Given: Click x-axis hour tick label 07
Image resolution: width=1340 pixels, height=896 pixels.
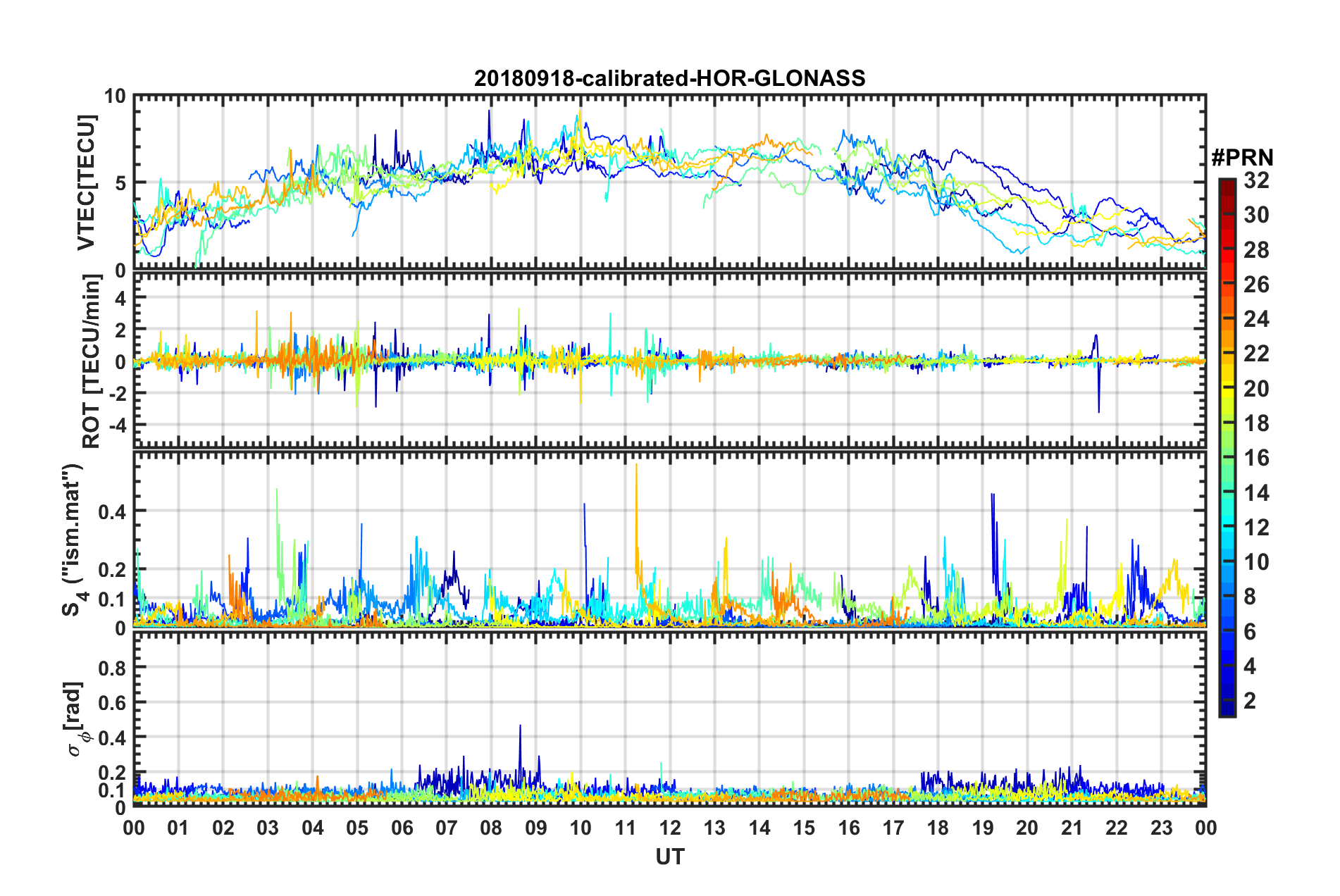Looking at the screenshot, I should pyautogui.click(x=447, y=828).
